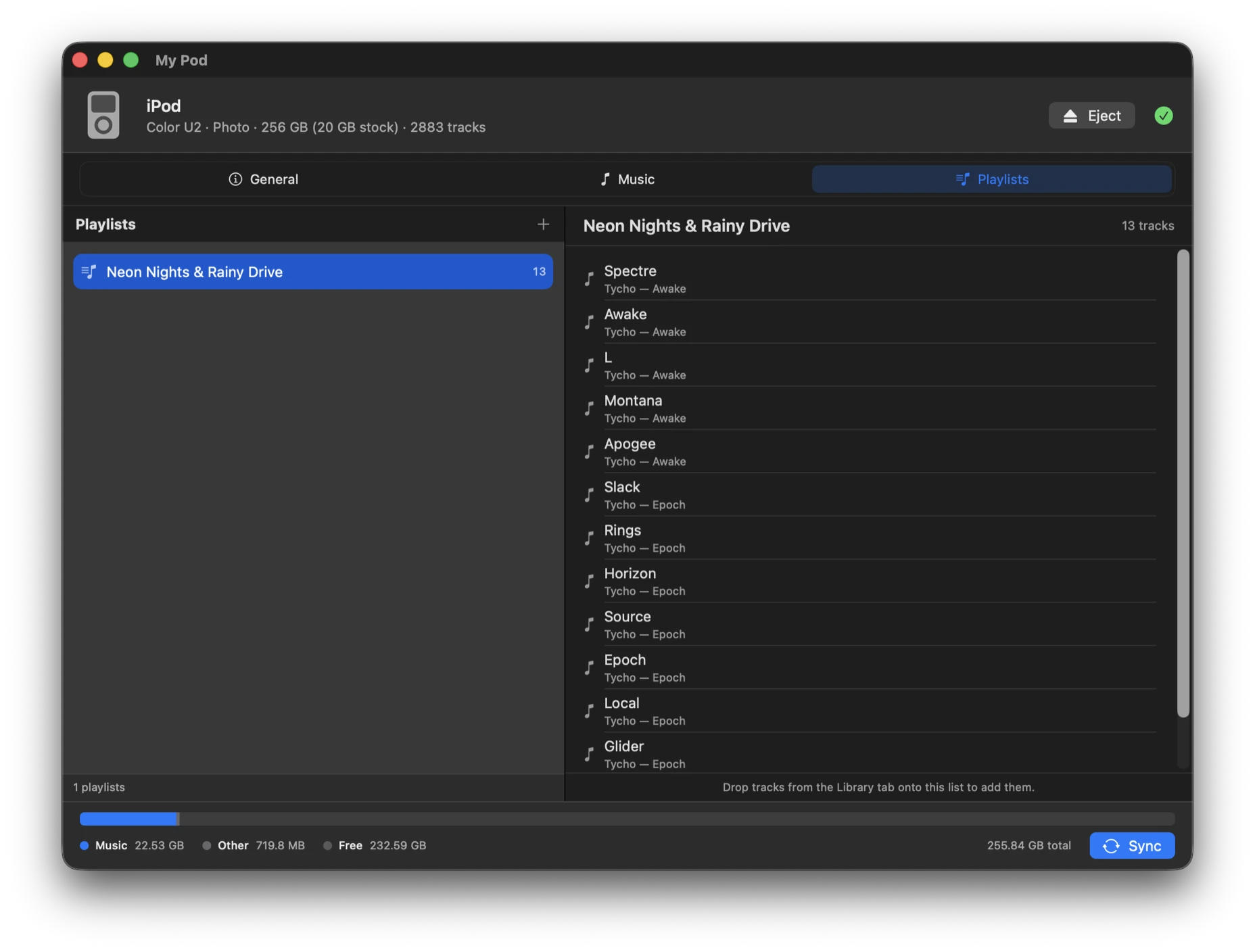Viewport: 1255px width, 952px height.
Task: Click the track list scrollbar
Action: pos(1183,483)
